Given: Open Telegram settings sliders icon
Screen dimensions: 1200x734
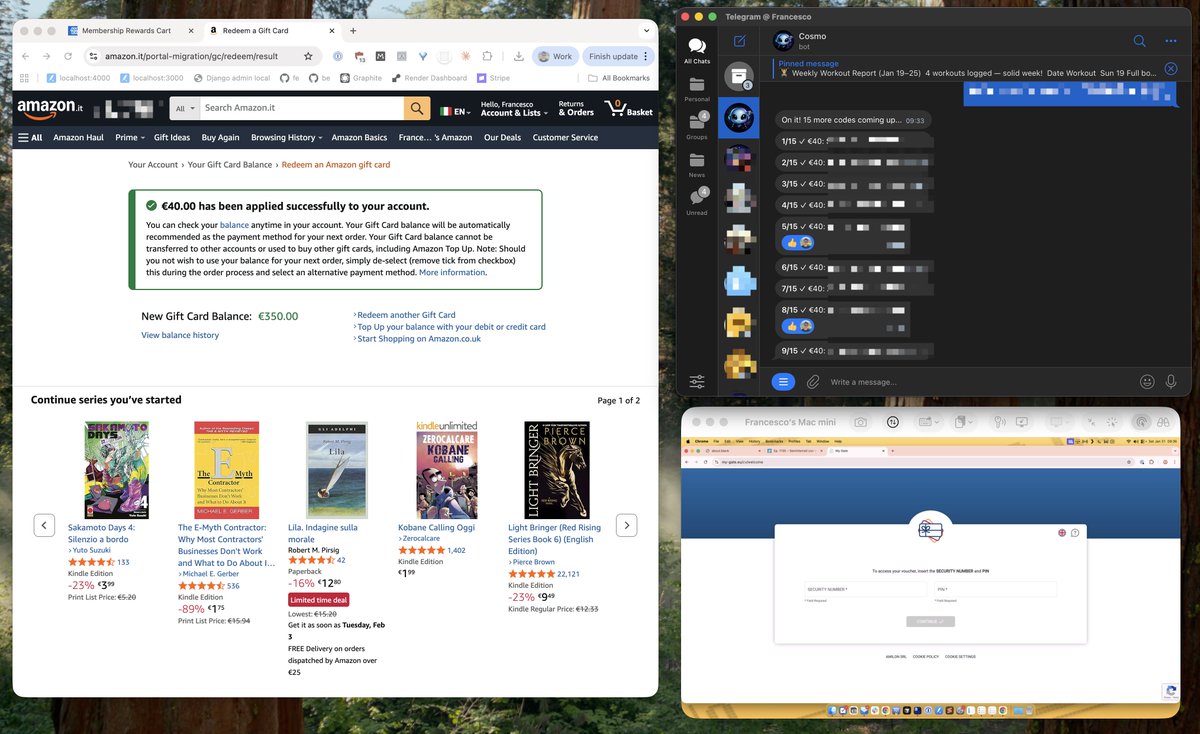Looking at the screenshot, I should tap(697, 382).
